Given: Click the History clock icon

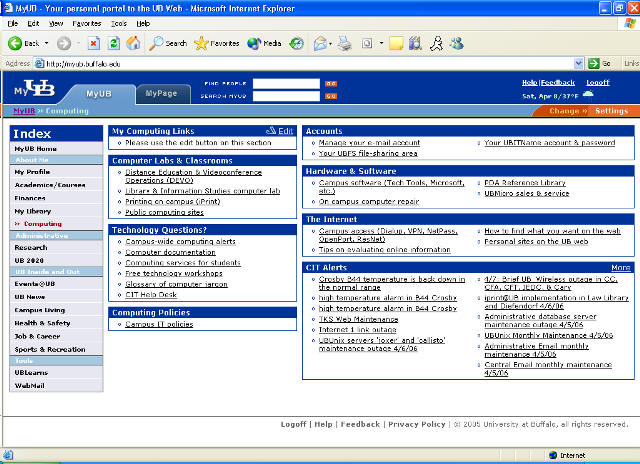Looking at the screenshot, I should 296,43.
